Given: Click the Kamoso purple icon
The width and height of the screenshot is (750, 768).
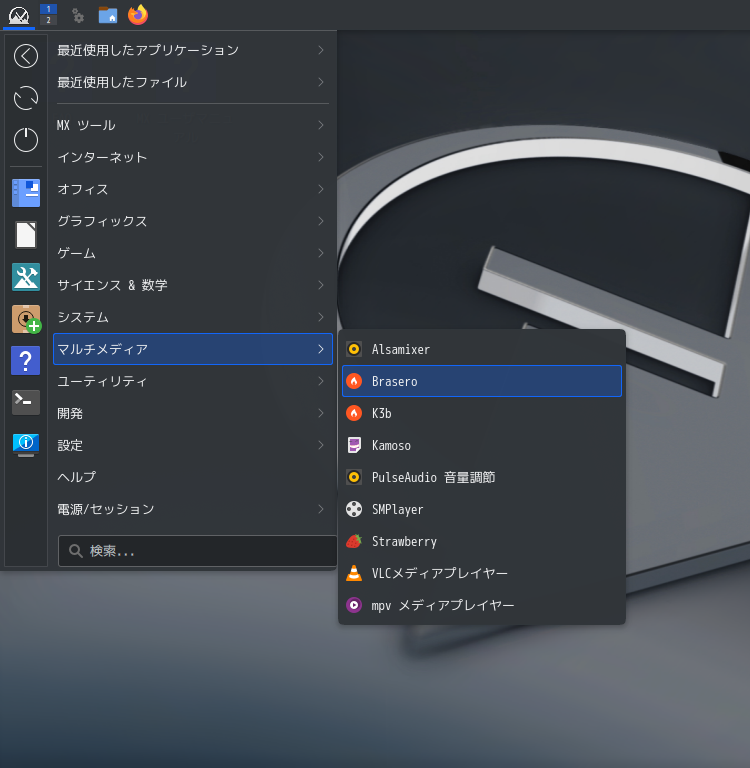Looking at the screenshot, I should 354,445.
